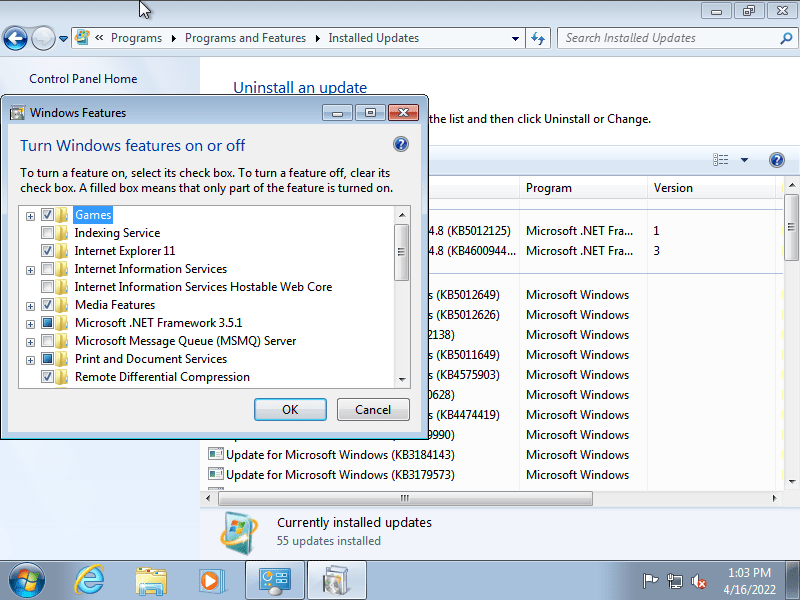Expand the Media Features node
800x600 pixels.
tap(30, 306)
